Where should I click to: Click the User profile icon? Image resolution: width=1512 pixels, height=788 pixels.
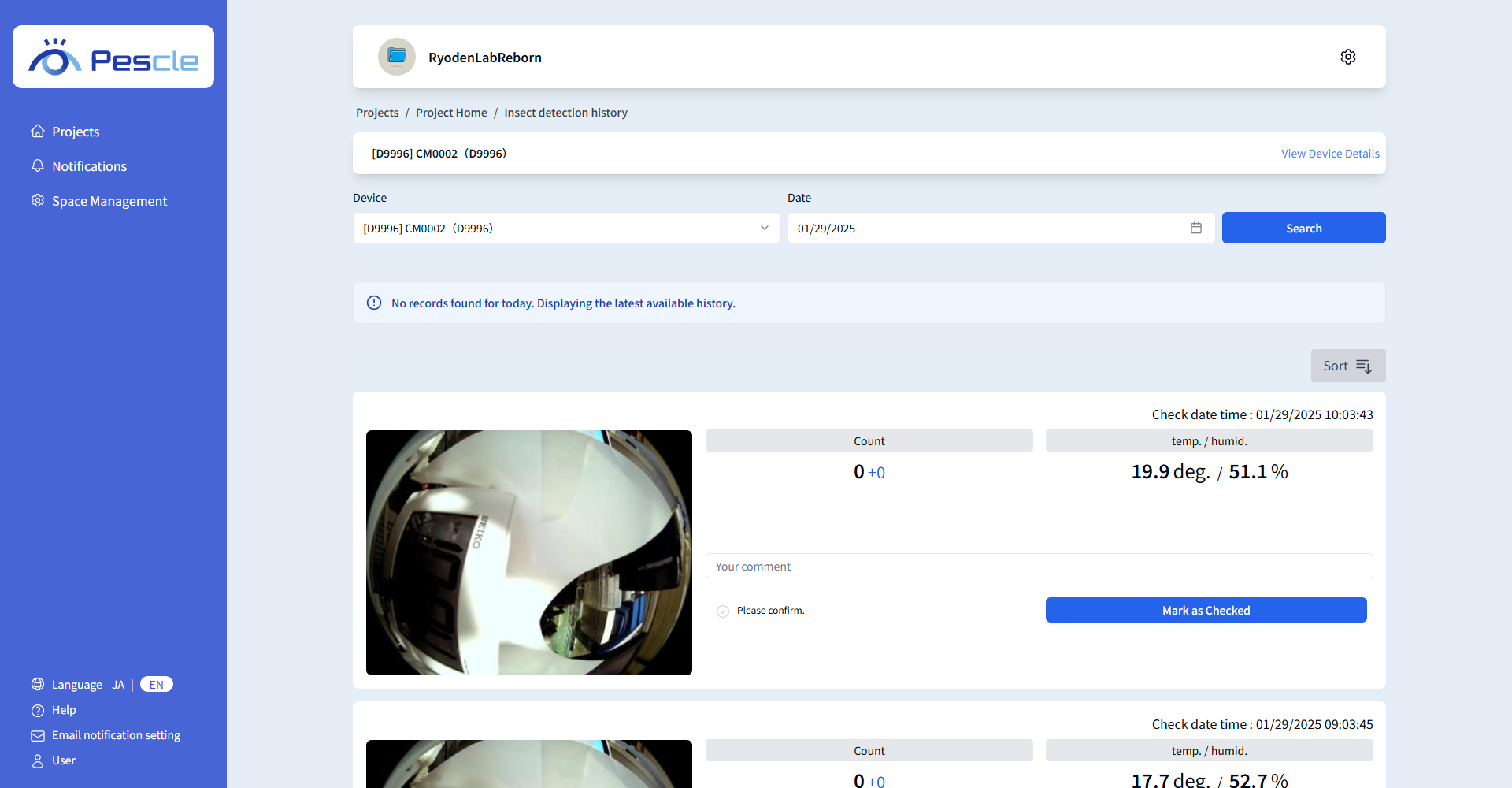[38, 761]
